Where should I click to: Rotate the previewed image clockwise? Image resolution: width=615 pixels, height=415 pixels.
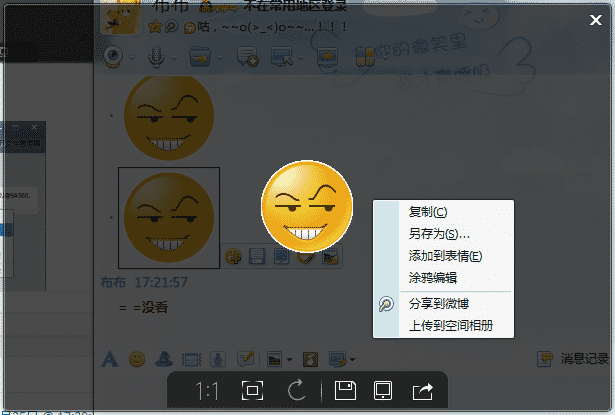point(297,390)
